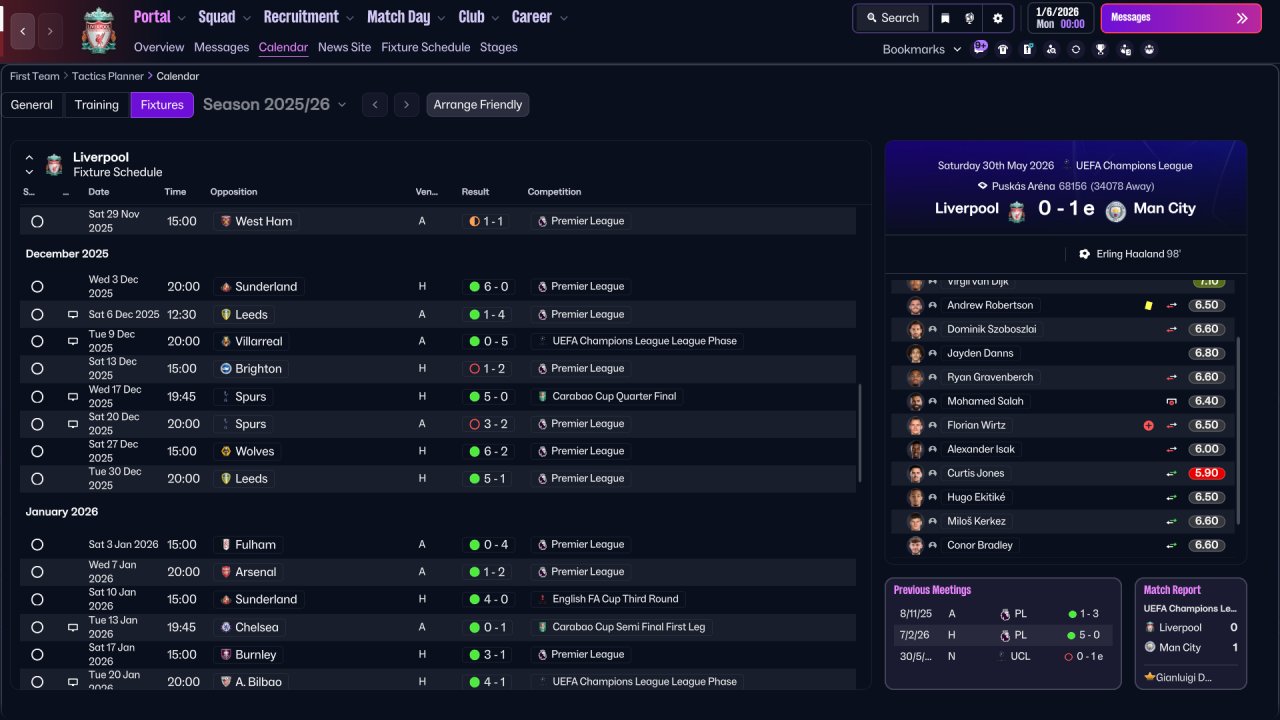The image size is (1280, 720).
Task: Open the shirt icon bookmark
Action: tap(1003, 49)
